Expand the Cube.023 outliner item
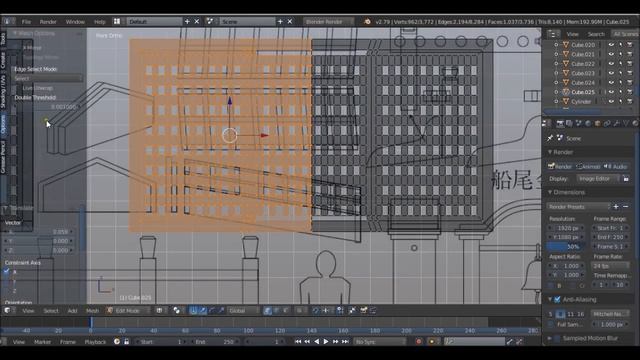Screen dimensions: 640x360 pyautogui.click(x=556, y=73)
